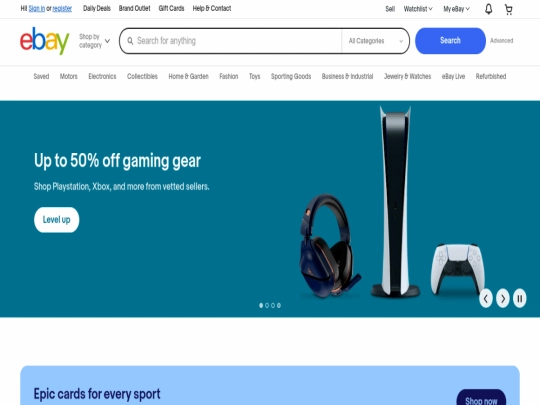Expand the My eBay menu
The image size is (540, 405).
click(x=456, y=9)
